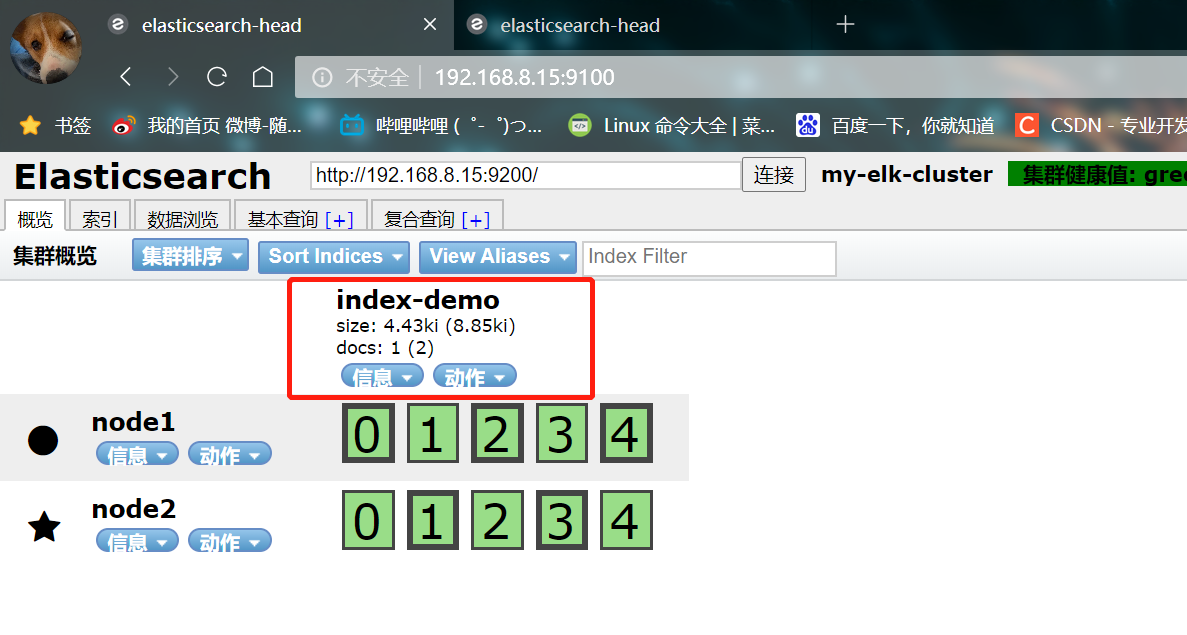This screenshot has height=635, width=1187.
Task: Click shard 4 on node1
Action: [626, 434]
